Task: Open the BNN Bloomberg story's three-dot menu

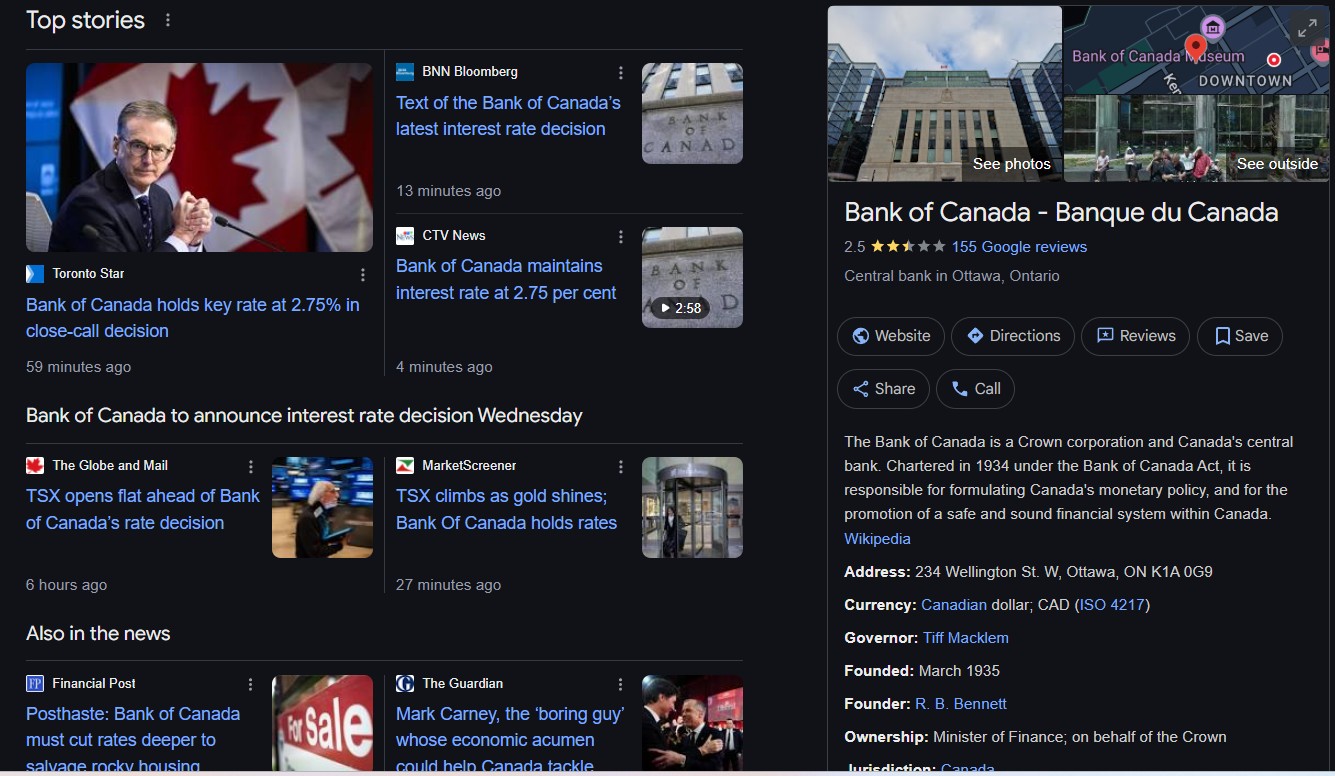Action: 621,73
